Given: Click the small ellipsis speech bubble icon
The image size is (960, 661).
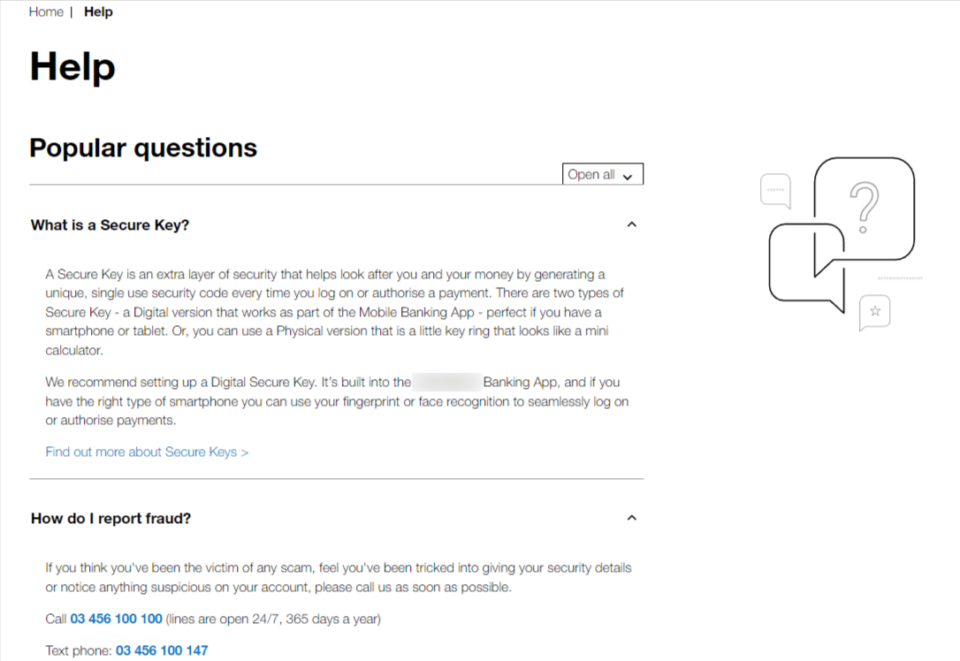Looking at the screenshot, I should click(776, 190).
